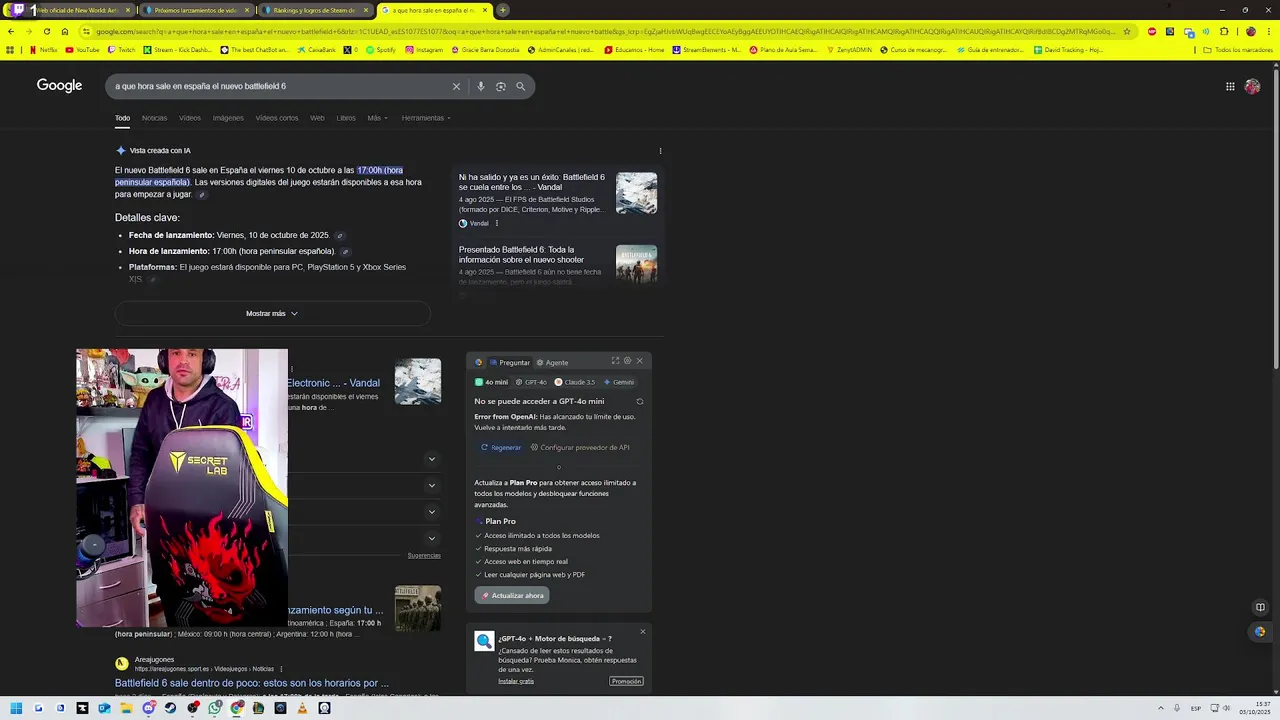
Task: Close the Monica assistant panel
Action: click(640, 361)
